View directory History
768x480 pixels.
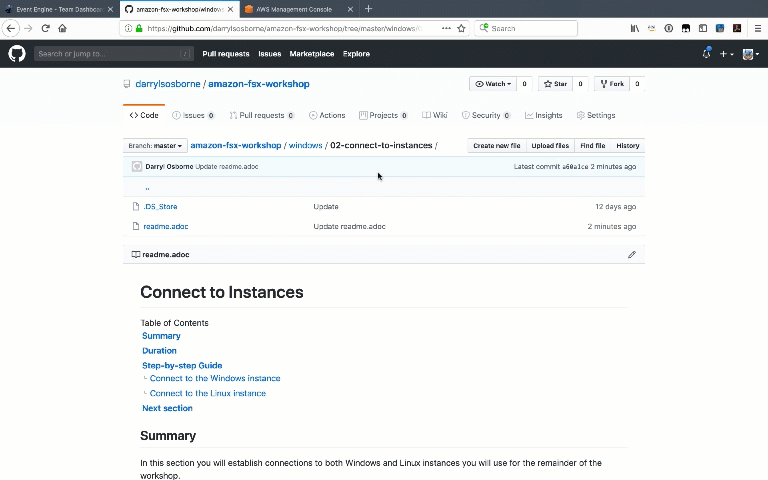628,145
